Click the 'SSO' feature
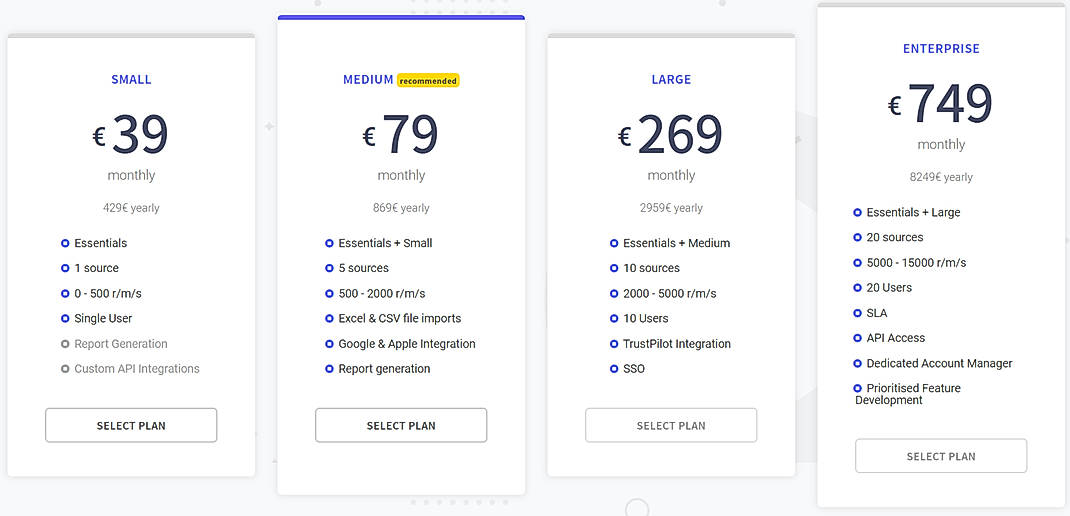The image size is (1070, 516). 634,369
